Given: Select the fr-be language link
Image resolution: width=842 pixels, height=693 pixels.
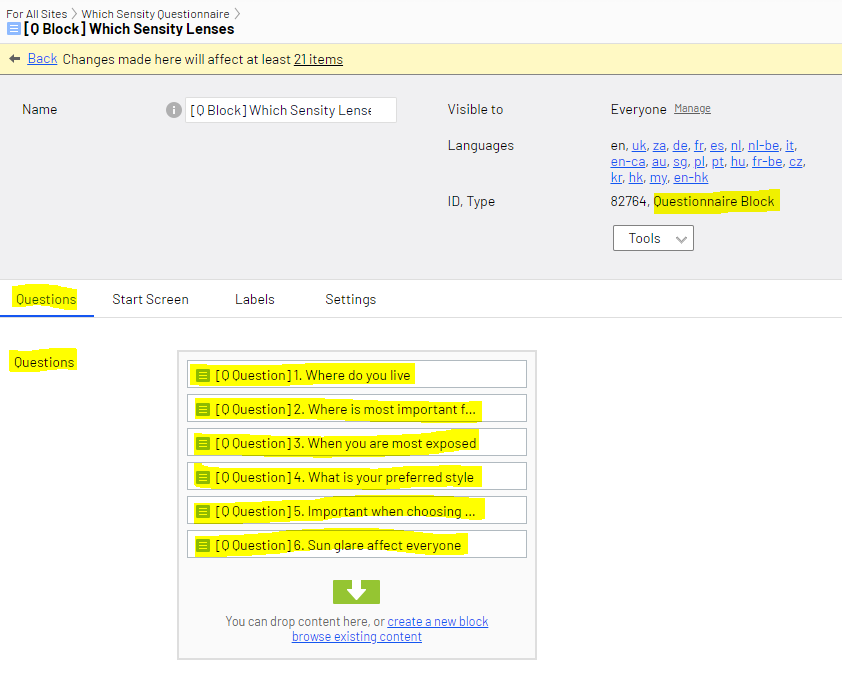Looking at the screenshot, I should click(x=767, y=162).
